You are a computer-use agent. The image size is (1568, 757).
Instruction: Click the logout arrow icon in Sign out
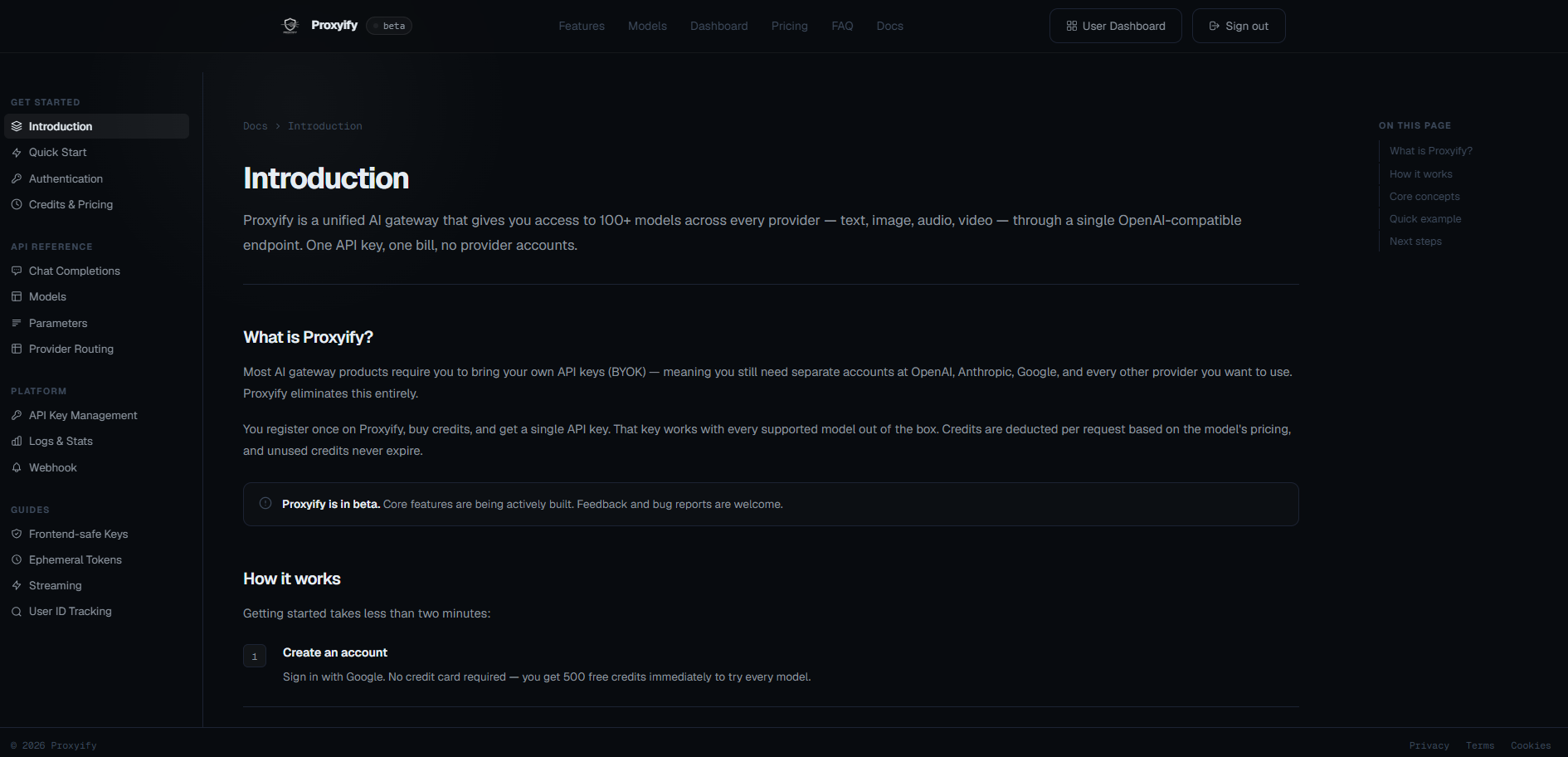click(1215, 26)
